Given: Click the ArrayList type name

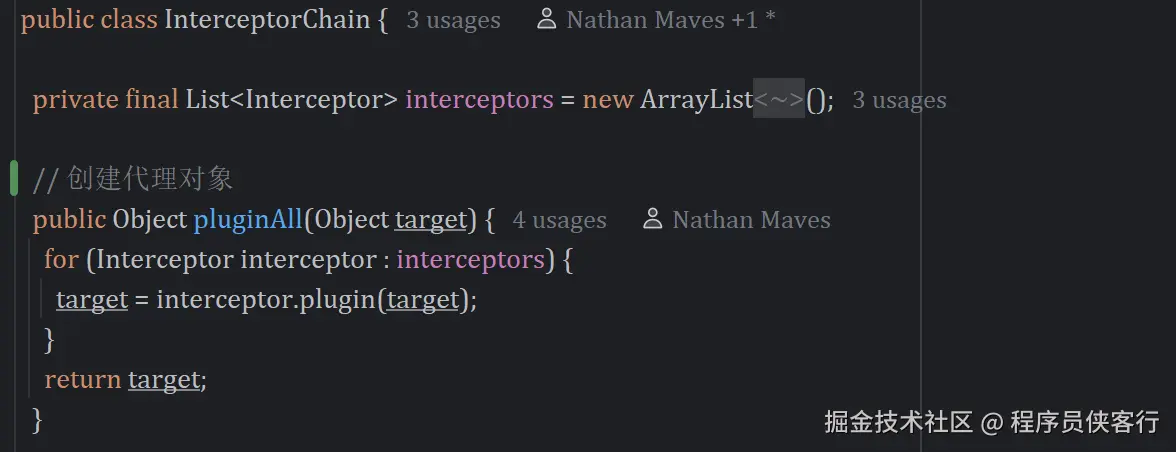Looking at the screenshot, I should [696, 100].
